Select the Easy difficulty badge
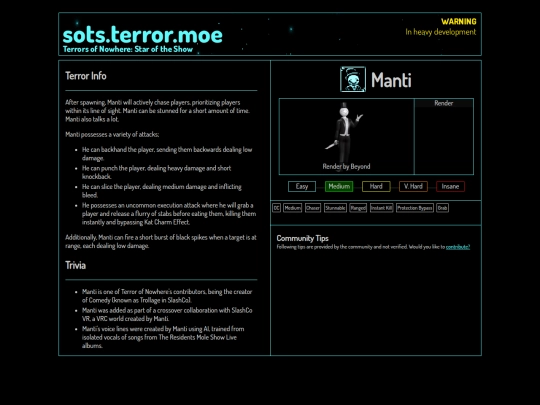 302,186
